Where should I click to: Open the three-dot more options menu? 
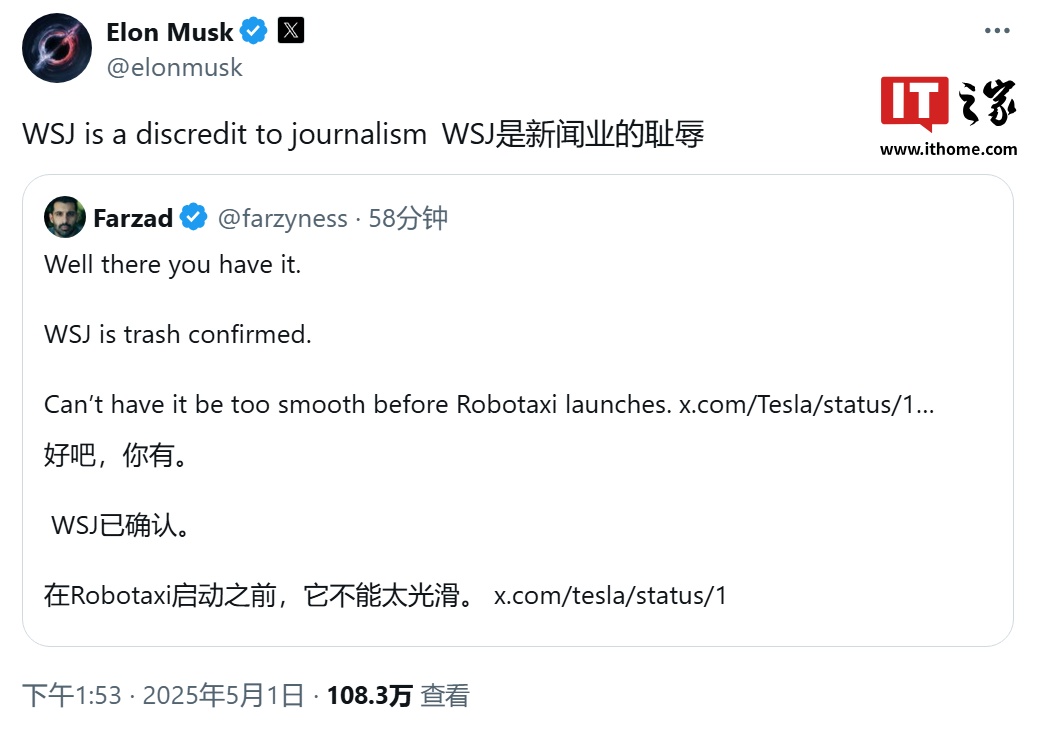(x=997, y=30)
